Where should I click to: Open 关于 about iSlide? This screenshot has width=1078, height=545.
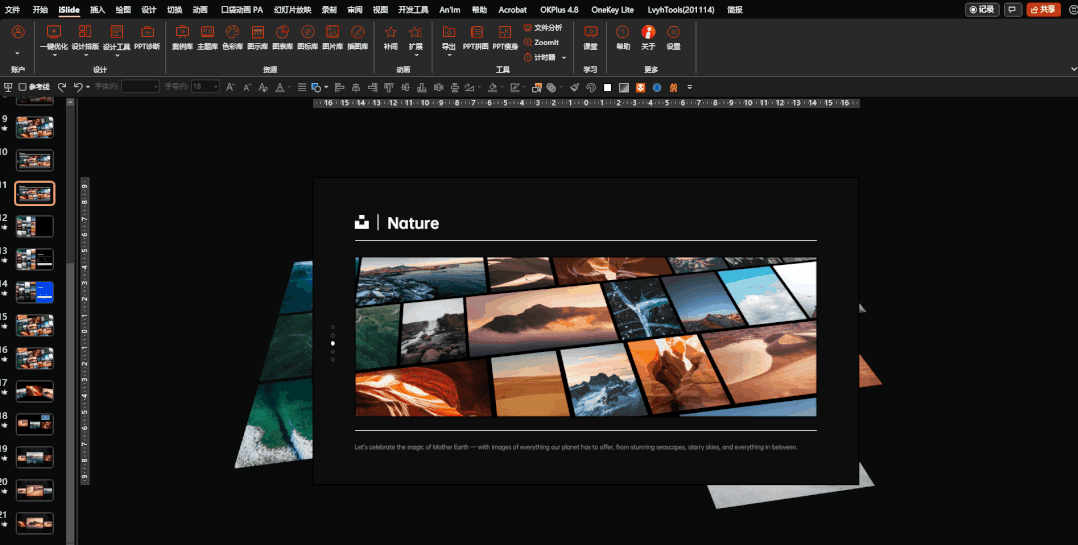(x=648, y=37)
